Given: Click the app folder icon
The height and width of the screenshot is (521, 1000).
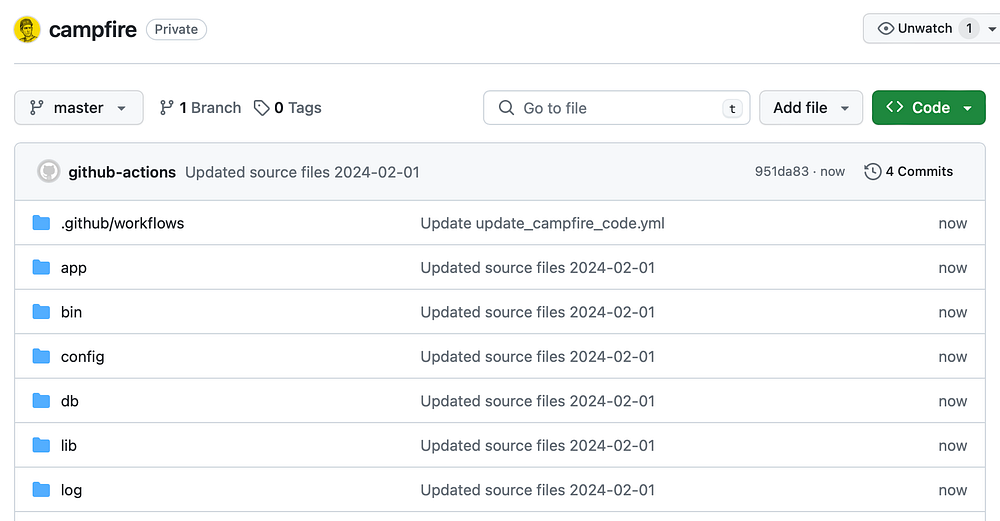Looking at the screenshot, I should tap(41, 268).
